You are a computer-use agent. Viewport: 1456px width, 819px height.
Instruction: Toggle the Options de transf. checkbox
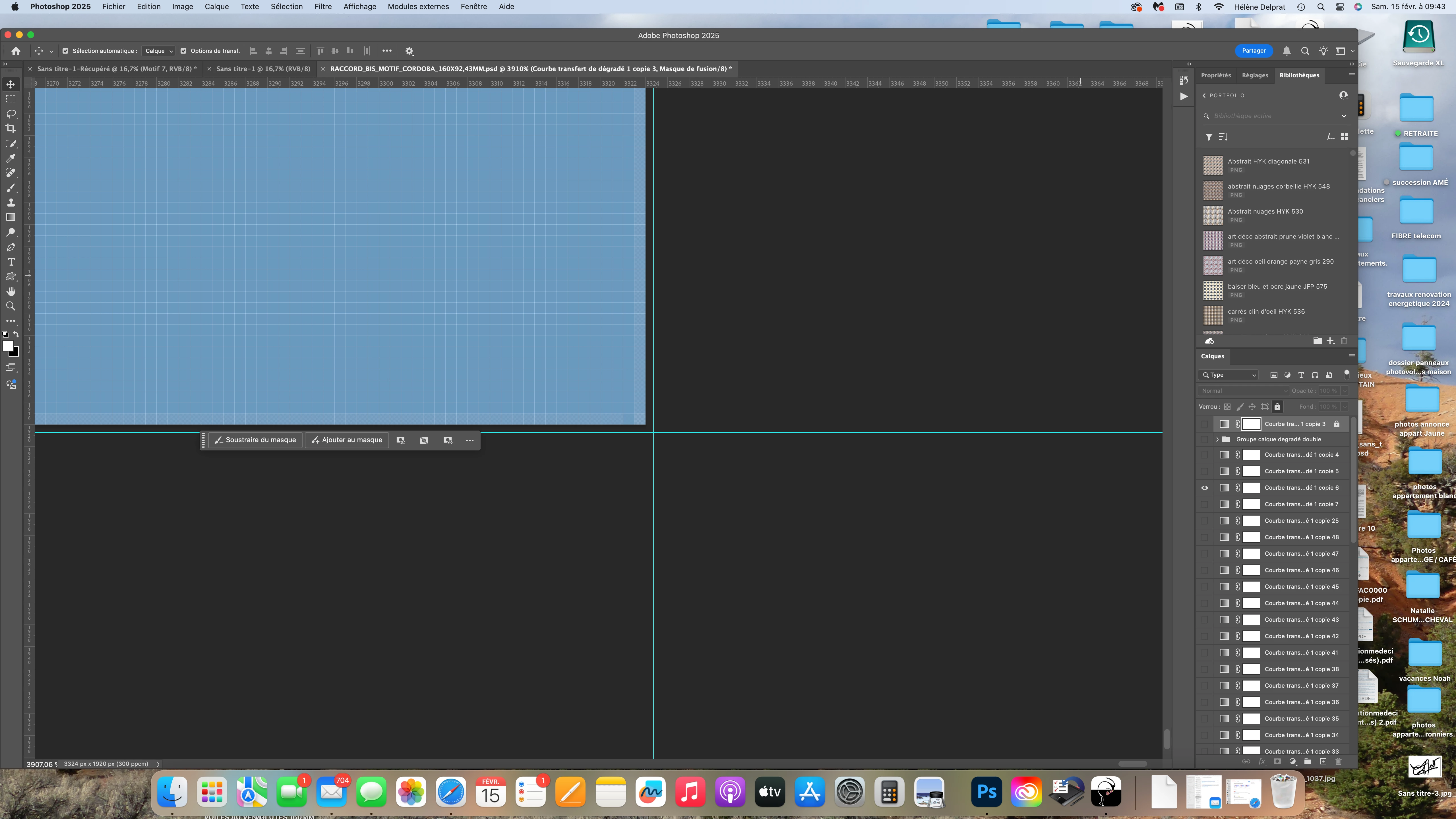(x=183, y=51)
